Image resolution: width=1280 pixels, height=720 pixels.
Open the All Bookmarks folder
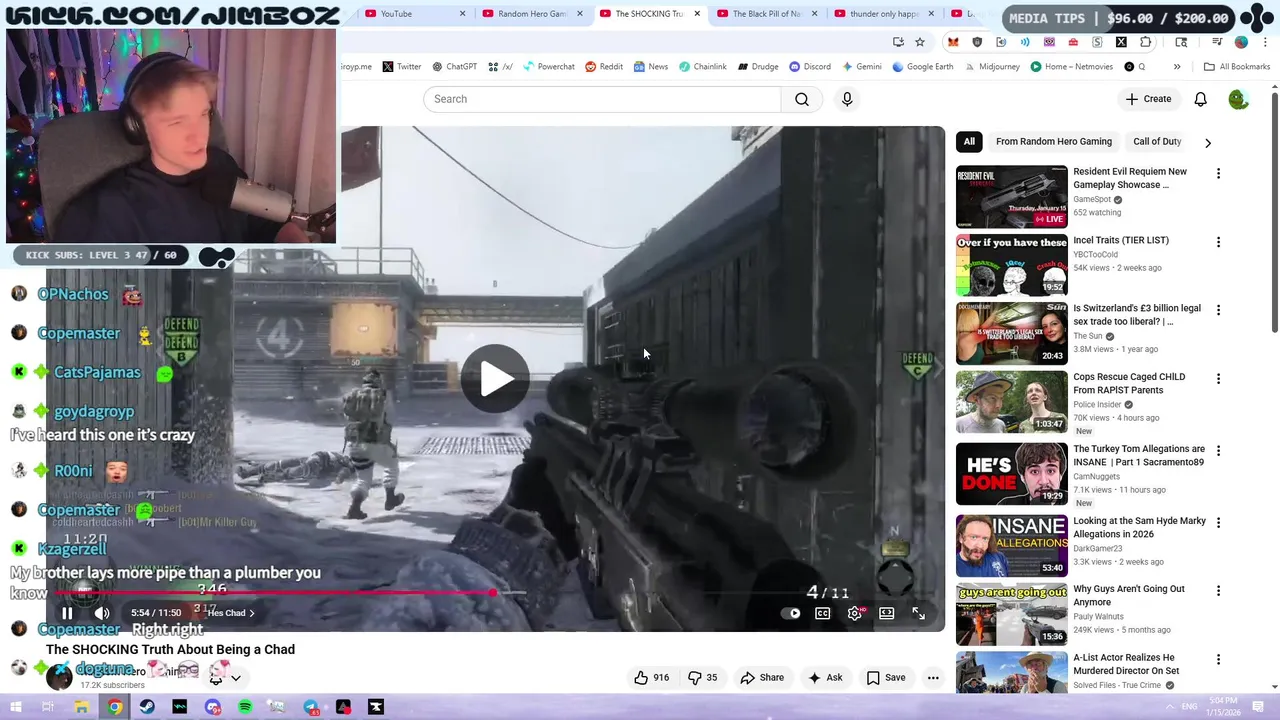(x=1237, y=67)
